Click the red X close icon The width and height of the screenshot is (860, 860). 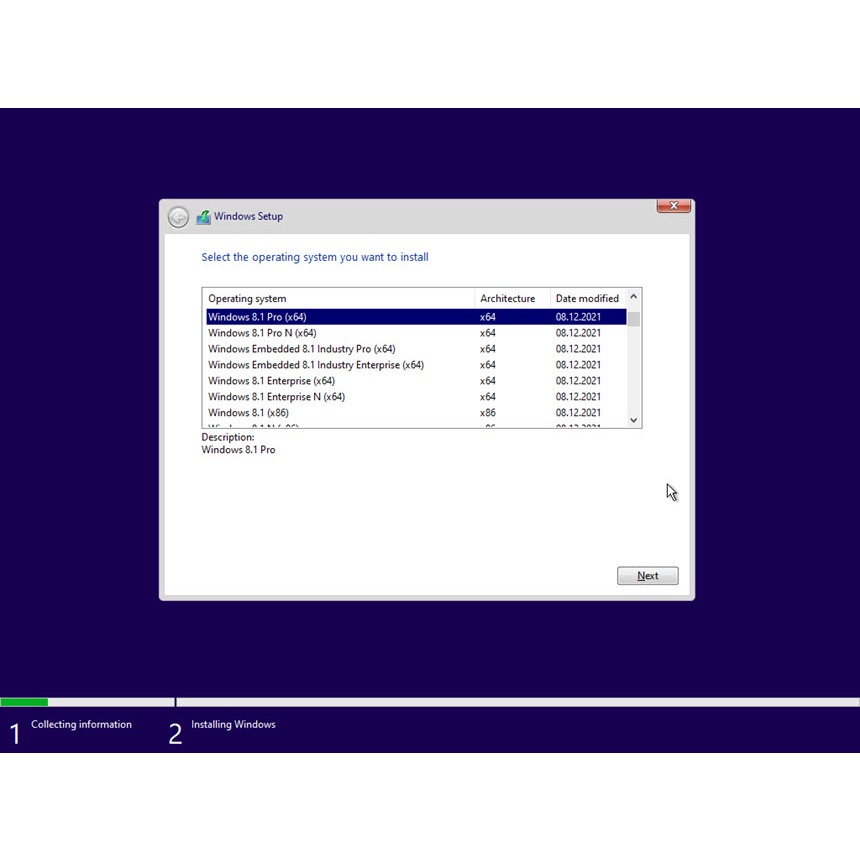(x=672, y=206)
